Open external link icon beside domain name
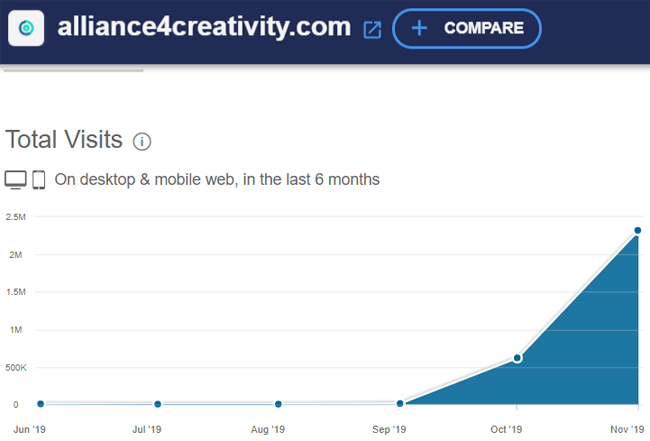 pos(372,29)
